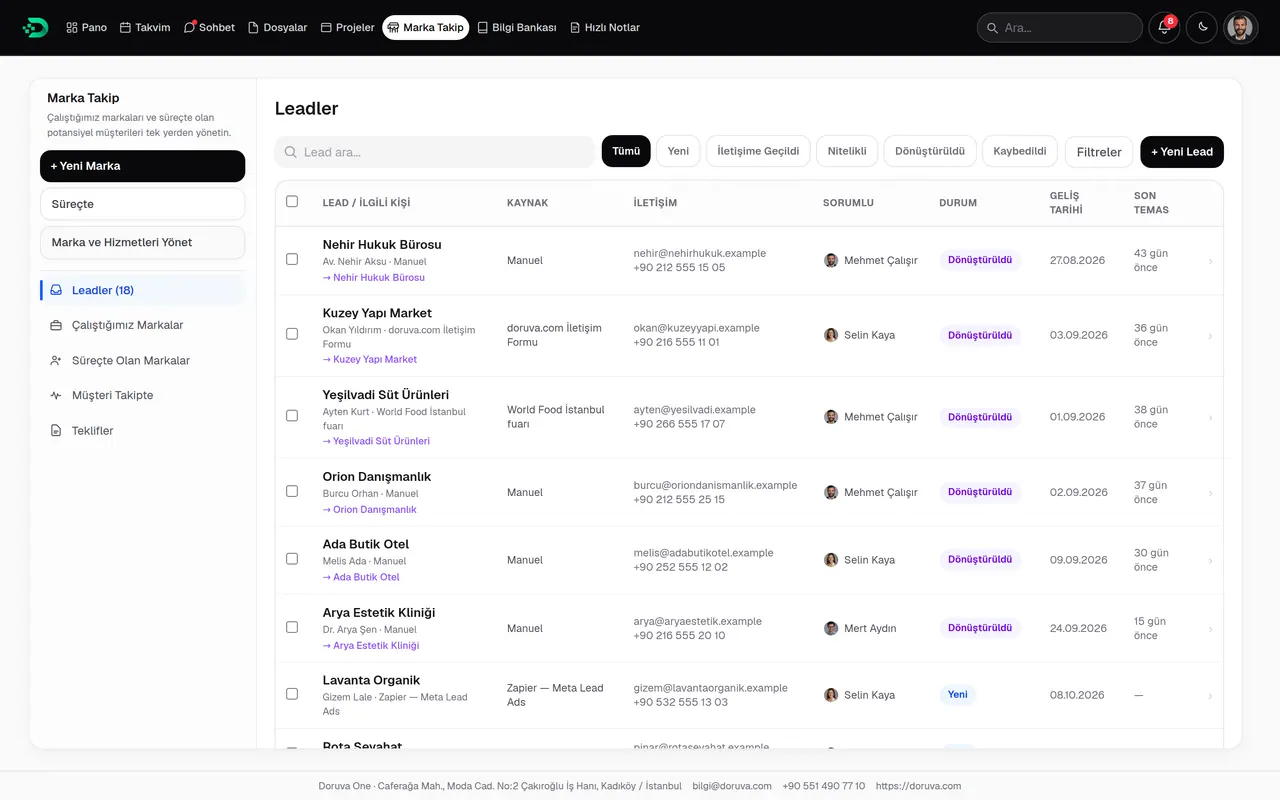Open the → Ada Butik Otel brand link
This screenshot has width=1280, height=800.
click(361, 577)
